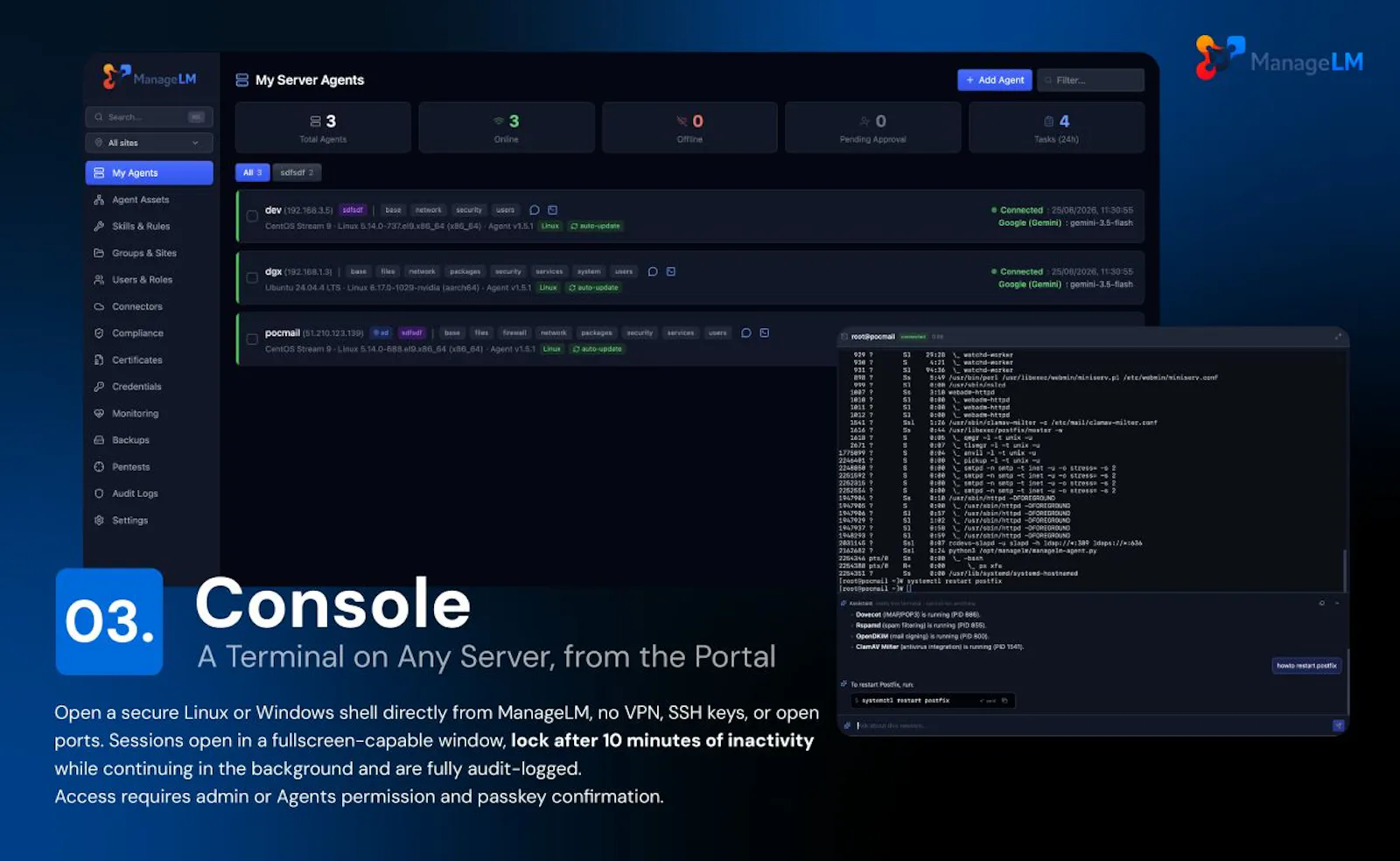
Task: Click Skills & Rules wrench icon
Action: click(99, 226)
